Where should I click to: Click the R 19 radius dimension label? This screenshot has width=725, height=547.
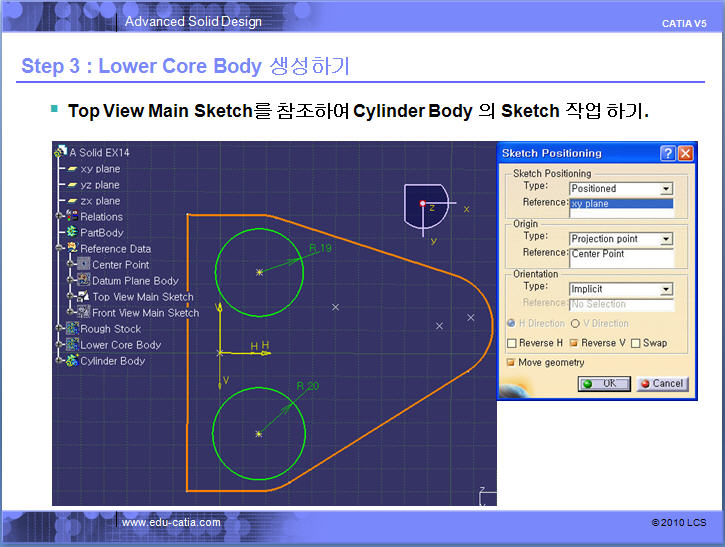320,248
